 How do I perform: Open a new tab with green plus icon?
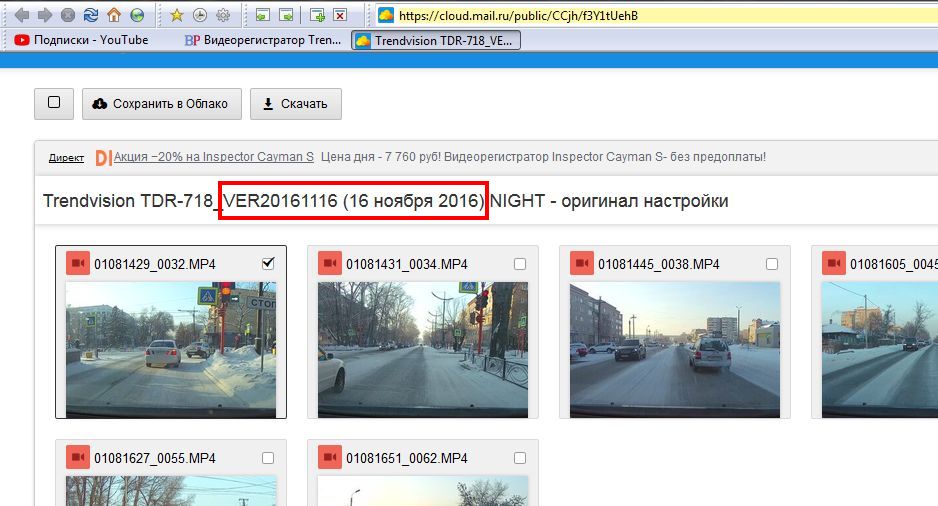[x=317, y=15]
